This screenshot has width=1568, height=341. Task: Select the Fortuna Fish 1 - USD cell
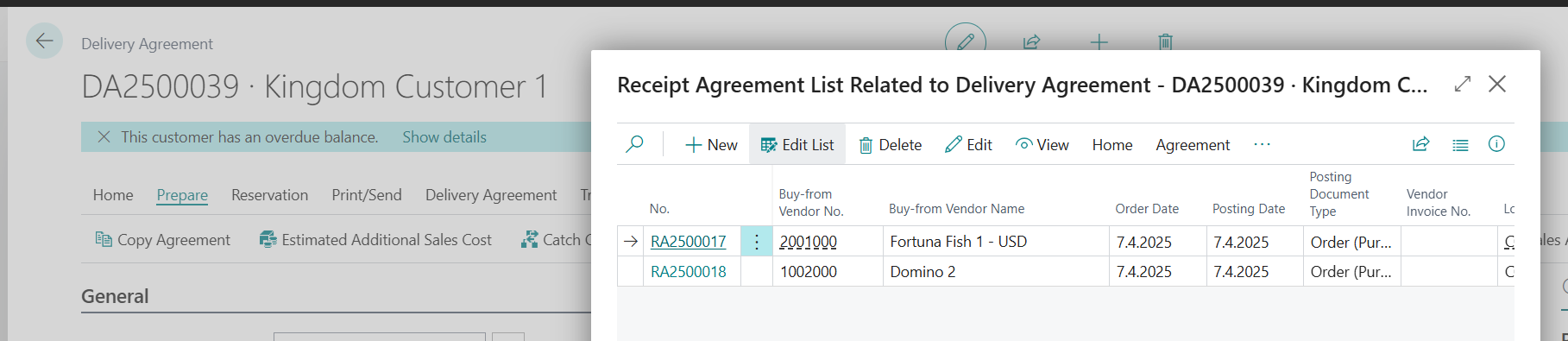(996, 242)
